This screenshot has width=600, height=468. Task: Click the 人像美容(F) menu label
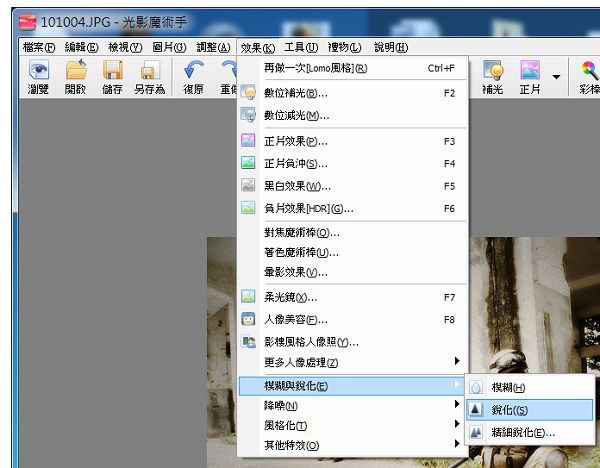[x=296, y=320]
